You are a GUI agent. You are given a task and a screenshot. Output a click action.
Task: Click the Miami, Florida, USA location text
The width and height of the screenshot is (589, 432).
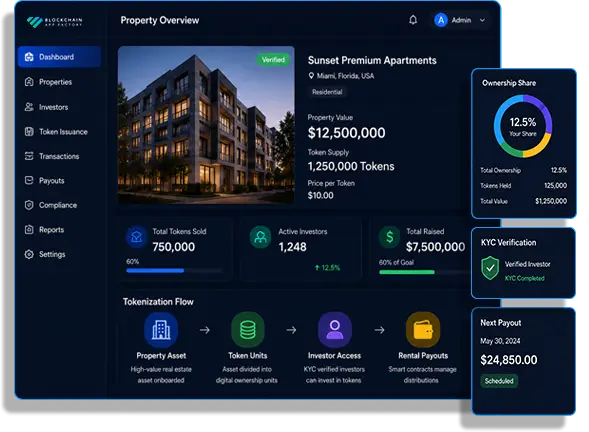[345, 76]
